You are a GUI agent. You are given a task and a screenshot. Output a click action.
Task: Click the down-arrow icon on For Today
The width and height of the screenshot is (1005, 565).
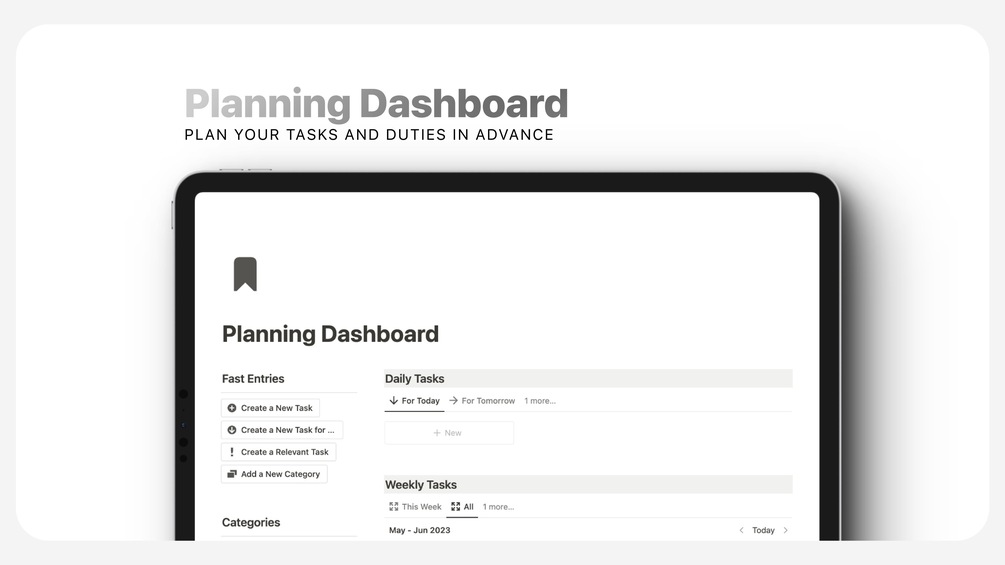point(394,400)
